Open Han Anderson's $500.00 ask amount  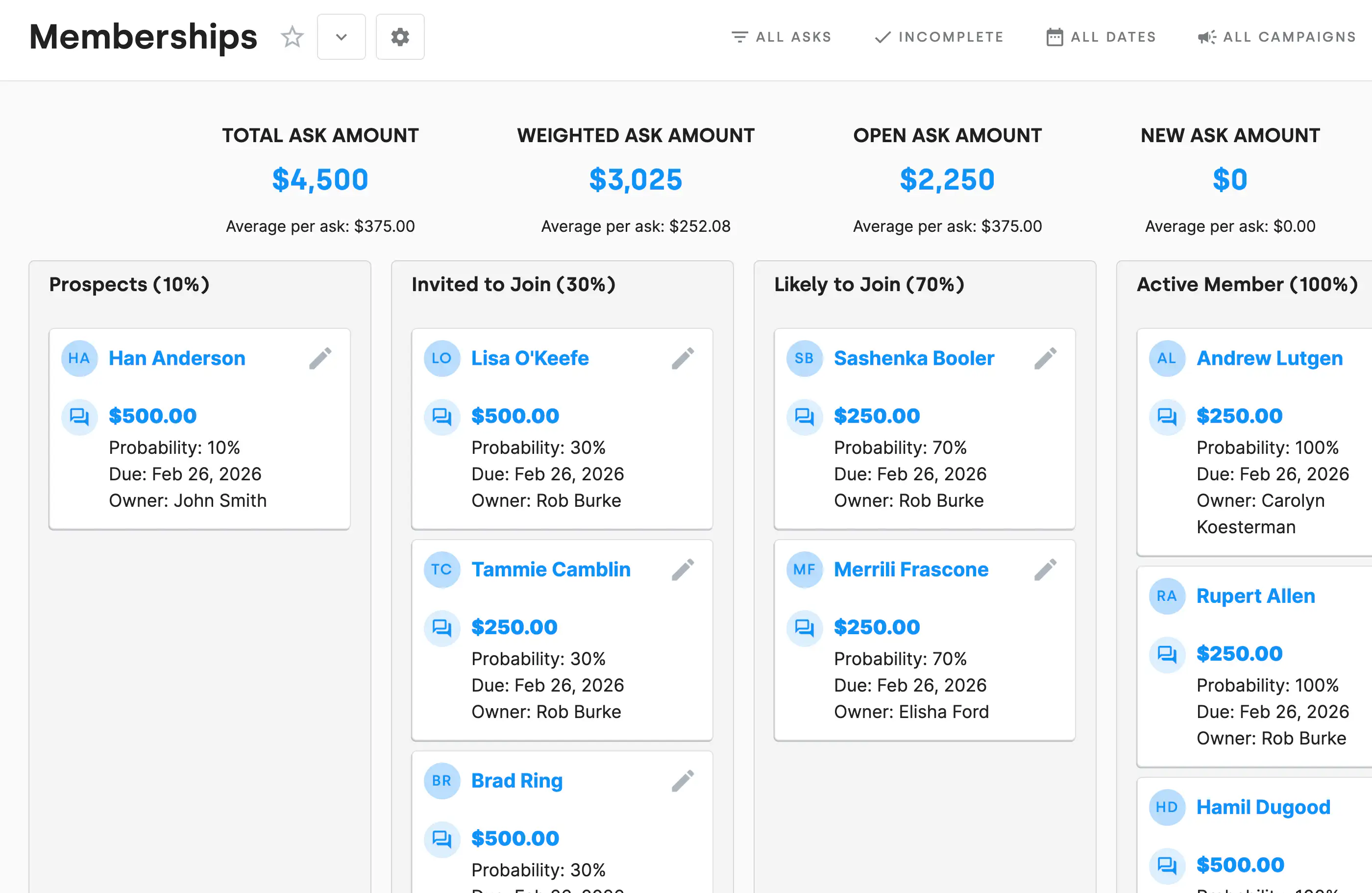tap(153, 416)
